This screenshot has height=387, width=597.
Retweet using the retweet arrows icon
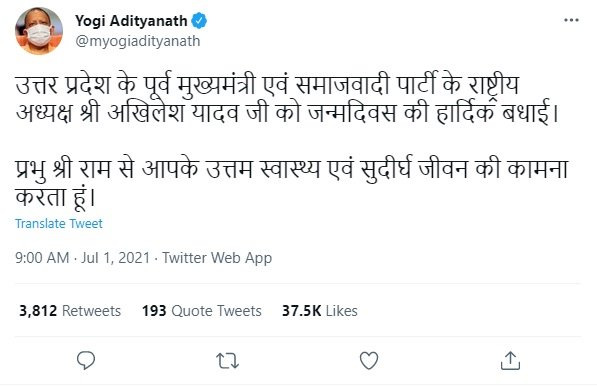click(227, 361)
